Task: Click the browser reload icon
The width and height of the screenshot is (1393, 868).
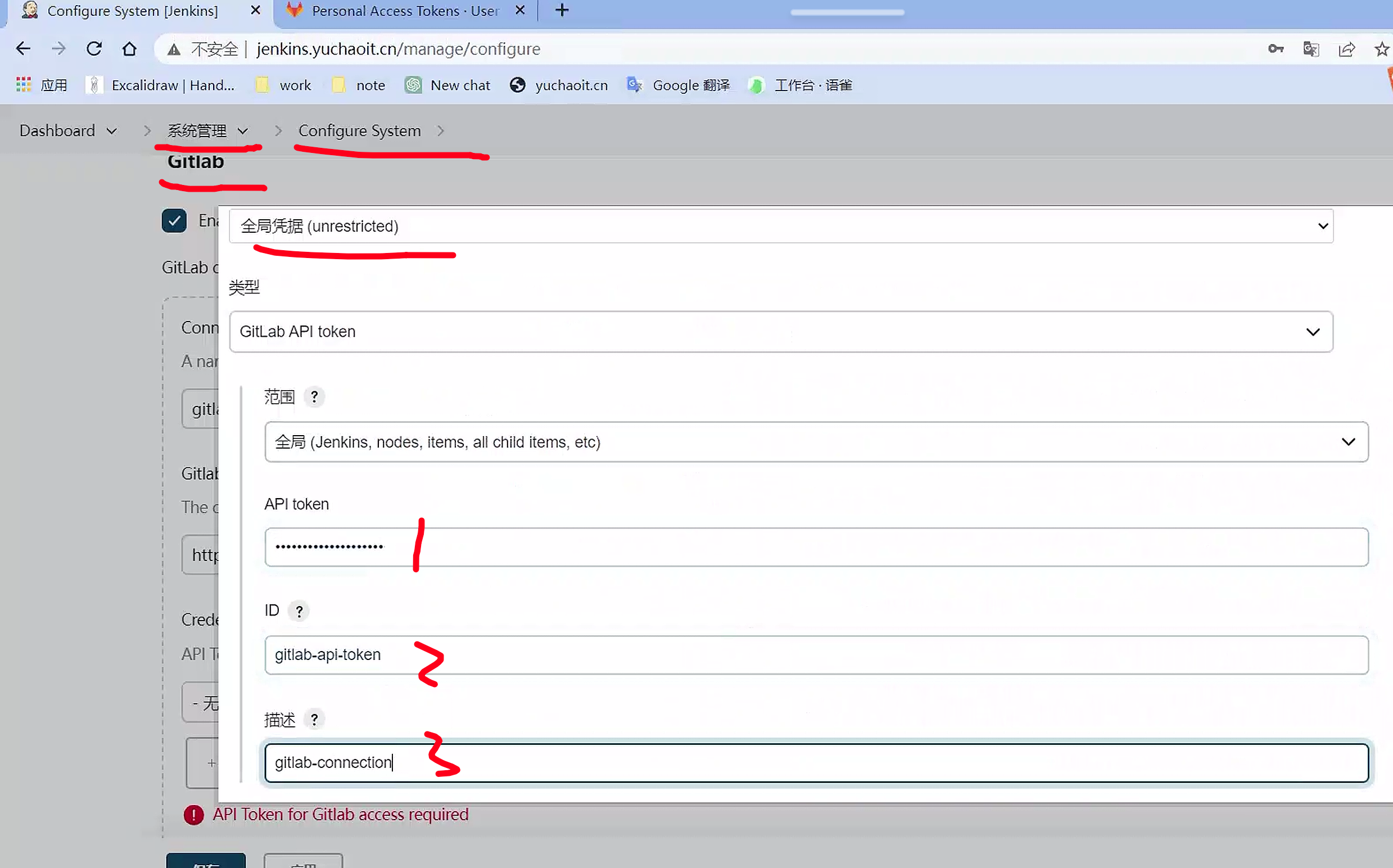Action: pos(94,49)
